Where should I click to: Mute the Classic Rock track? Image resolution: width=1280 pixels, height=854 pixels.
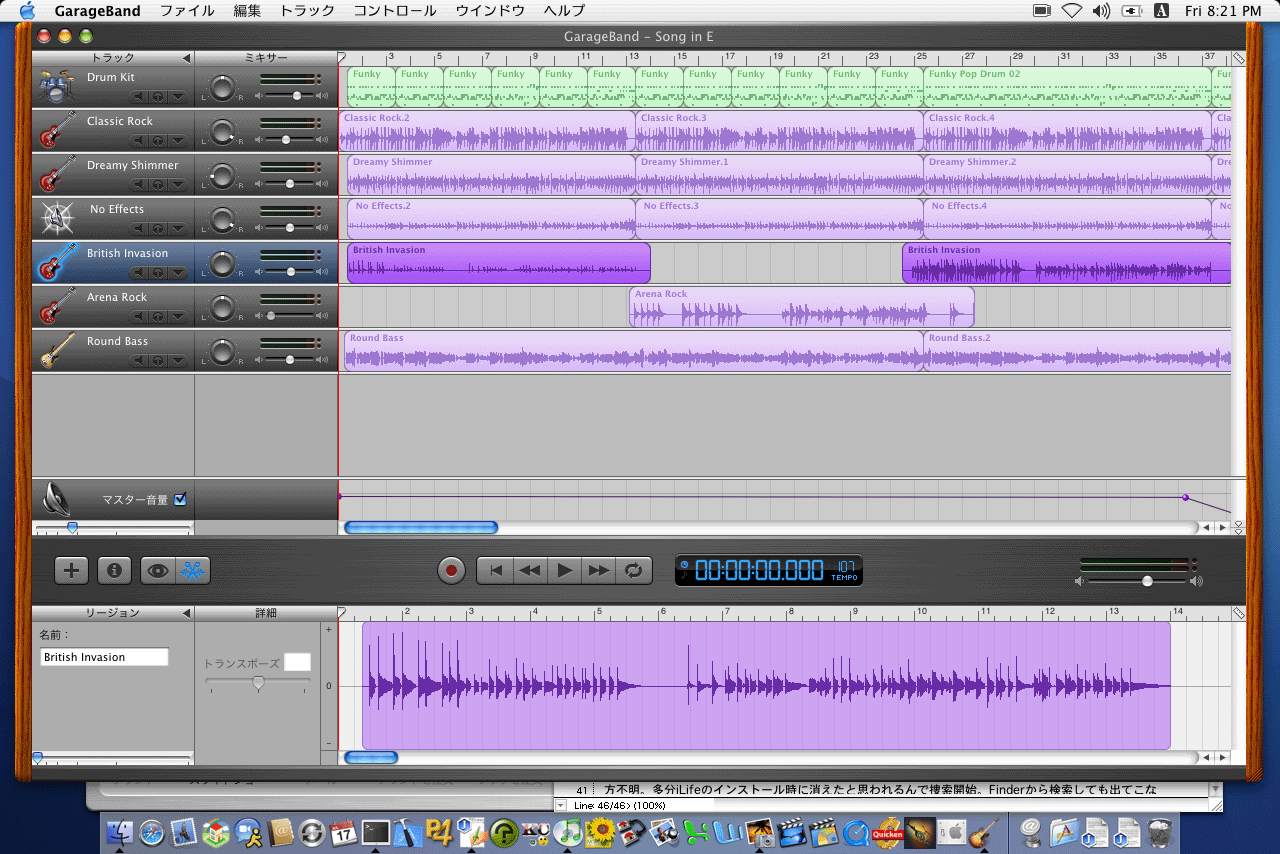[140, 141]
